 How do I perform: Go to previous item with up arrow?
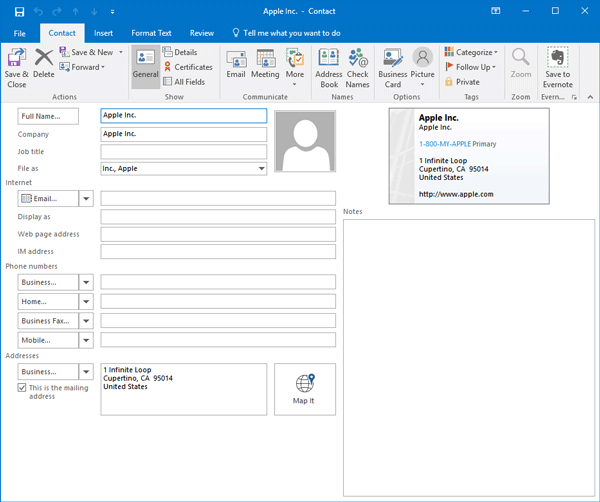(x=75, y=11)
